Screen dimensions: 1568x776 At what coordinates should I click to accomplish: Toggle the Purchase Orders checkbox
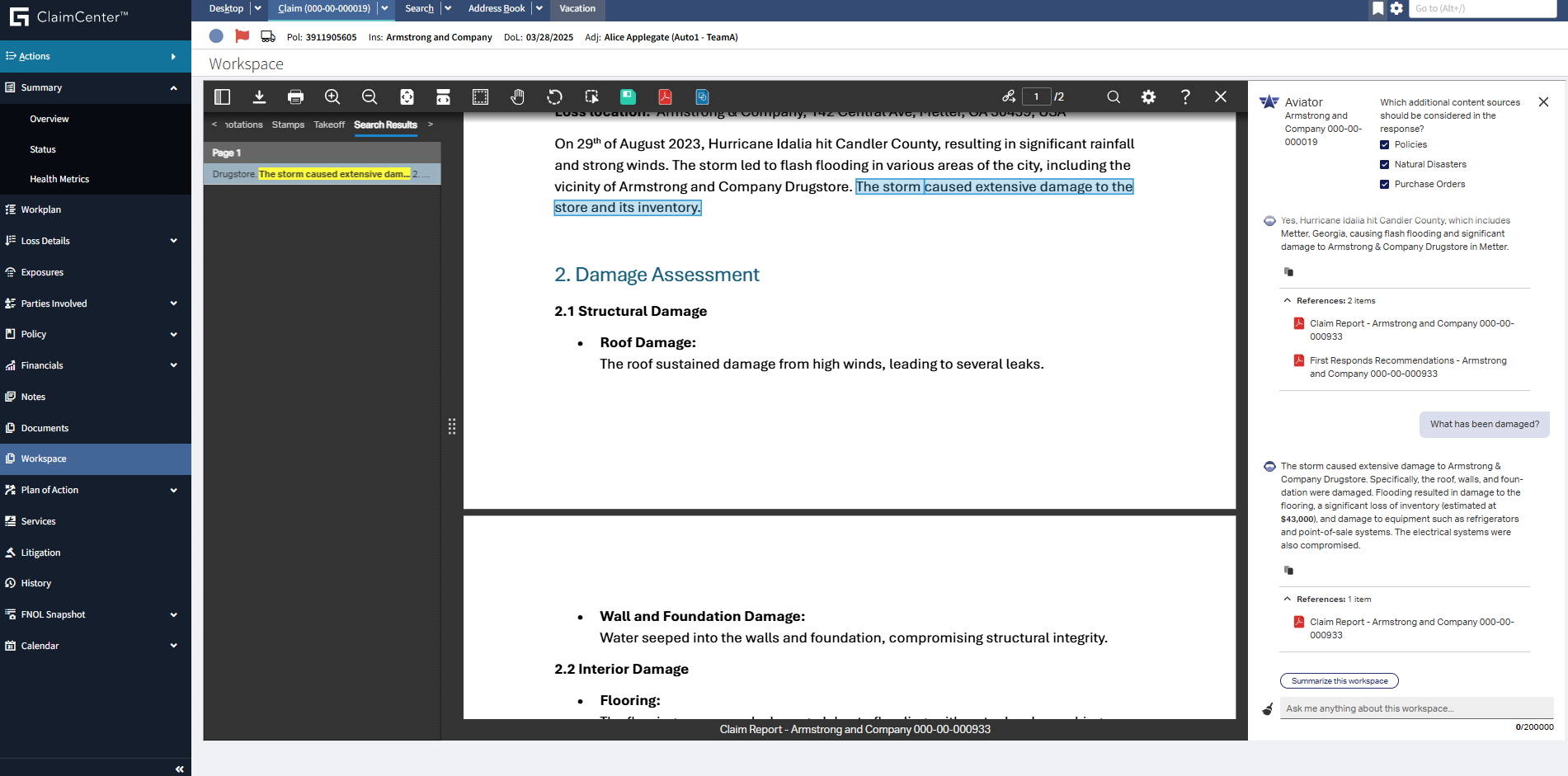tap(1385, 185)
